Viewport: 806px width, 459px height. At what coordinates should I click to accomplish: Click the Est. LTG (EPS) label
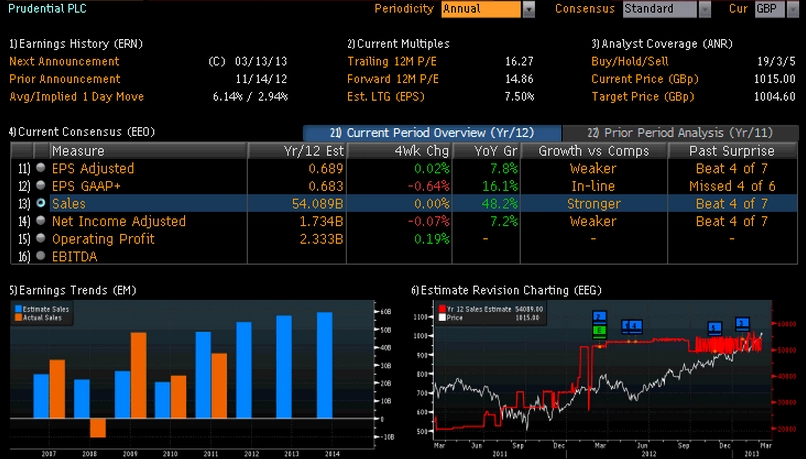coord(386,97)
